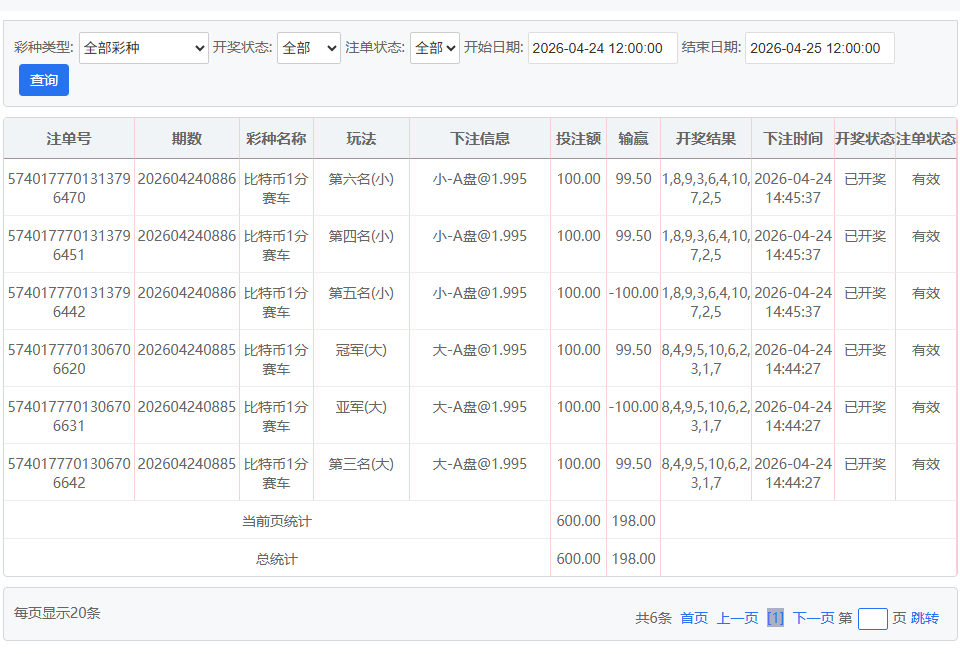This screenshot has height=654, width=960.
Task: Click the 期数 column header
Action: tap(186, 138)
